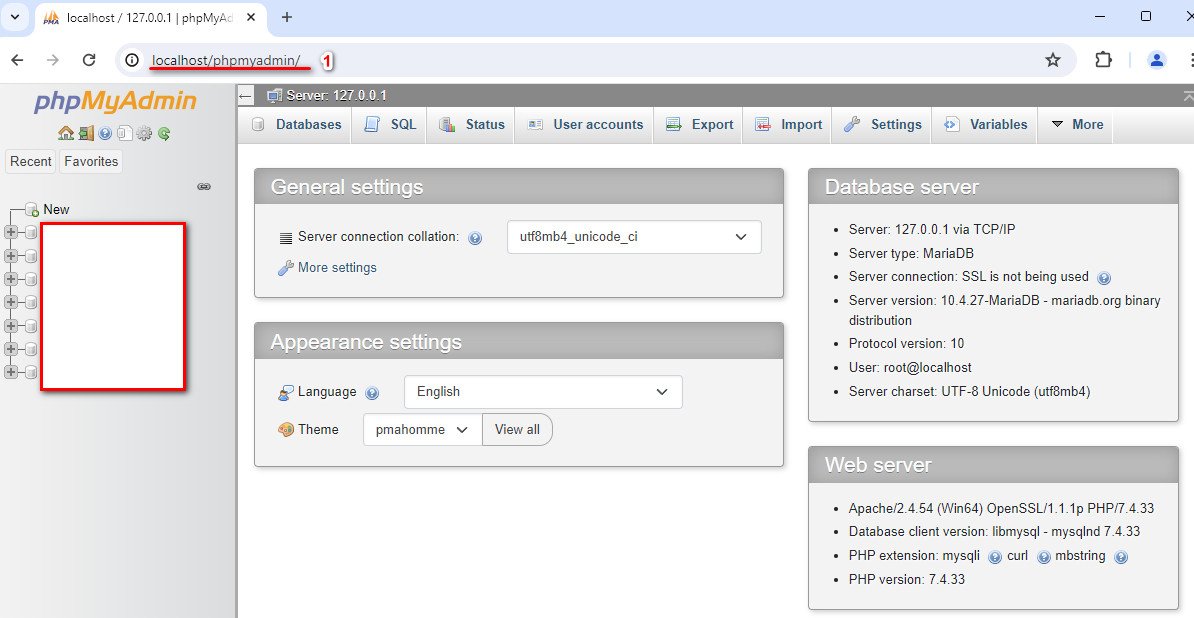Click help icon next to mbstring
The image size is (1194, 618).
(x=1120, y=557)
